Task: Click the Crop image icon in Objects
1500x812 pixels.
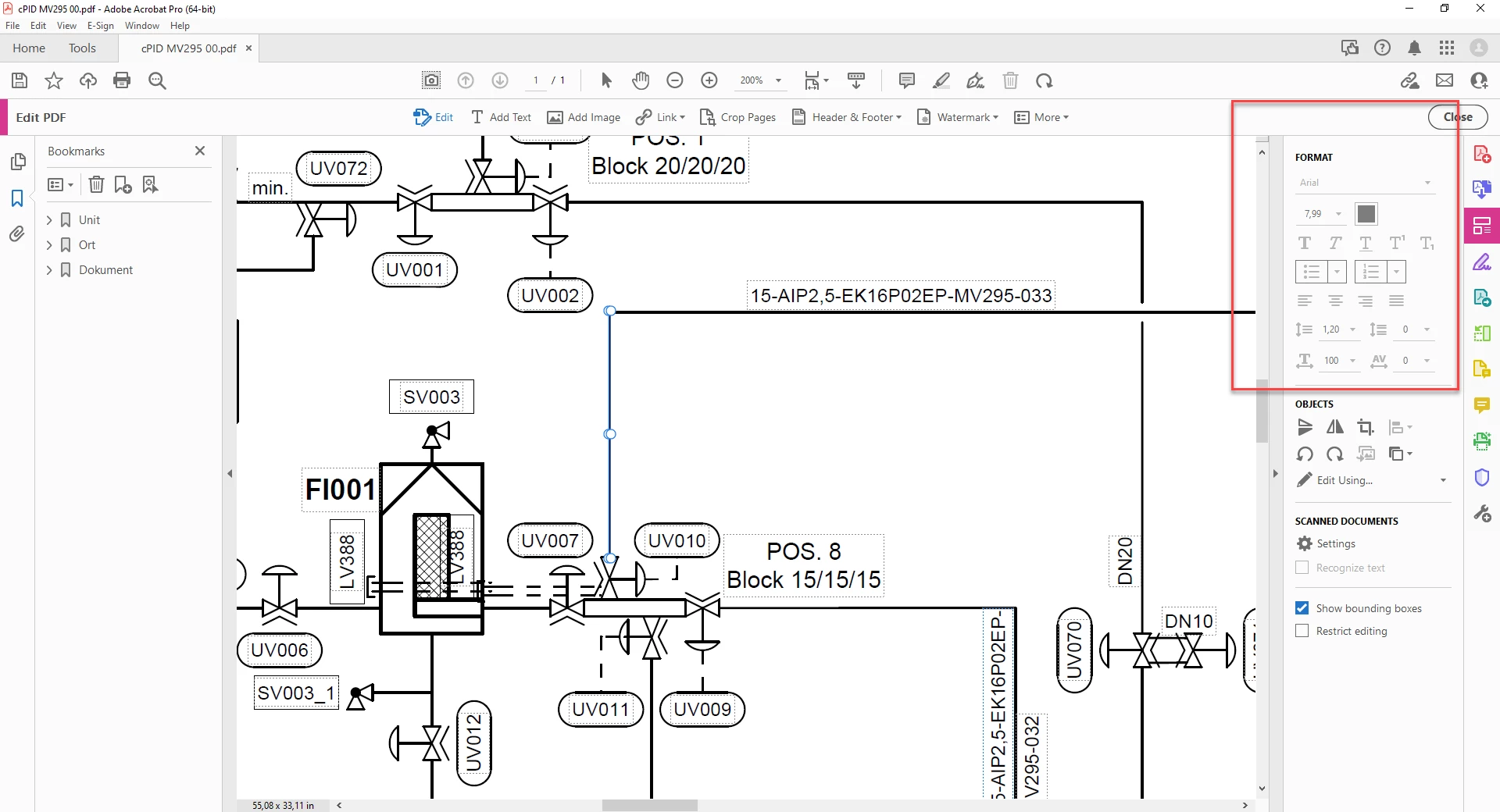Action: [1365, 427]
